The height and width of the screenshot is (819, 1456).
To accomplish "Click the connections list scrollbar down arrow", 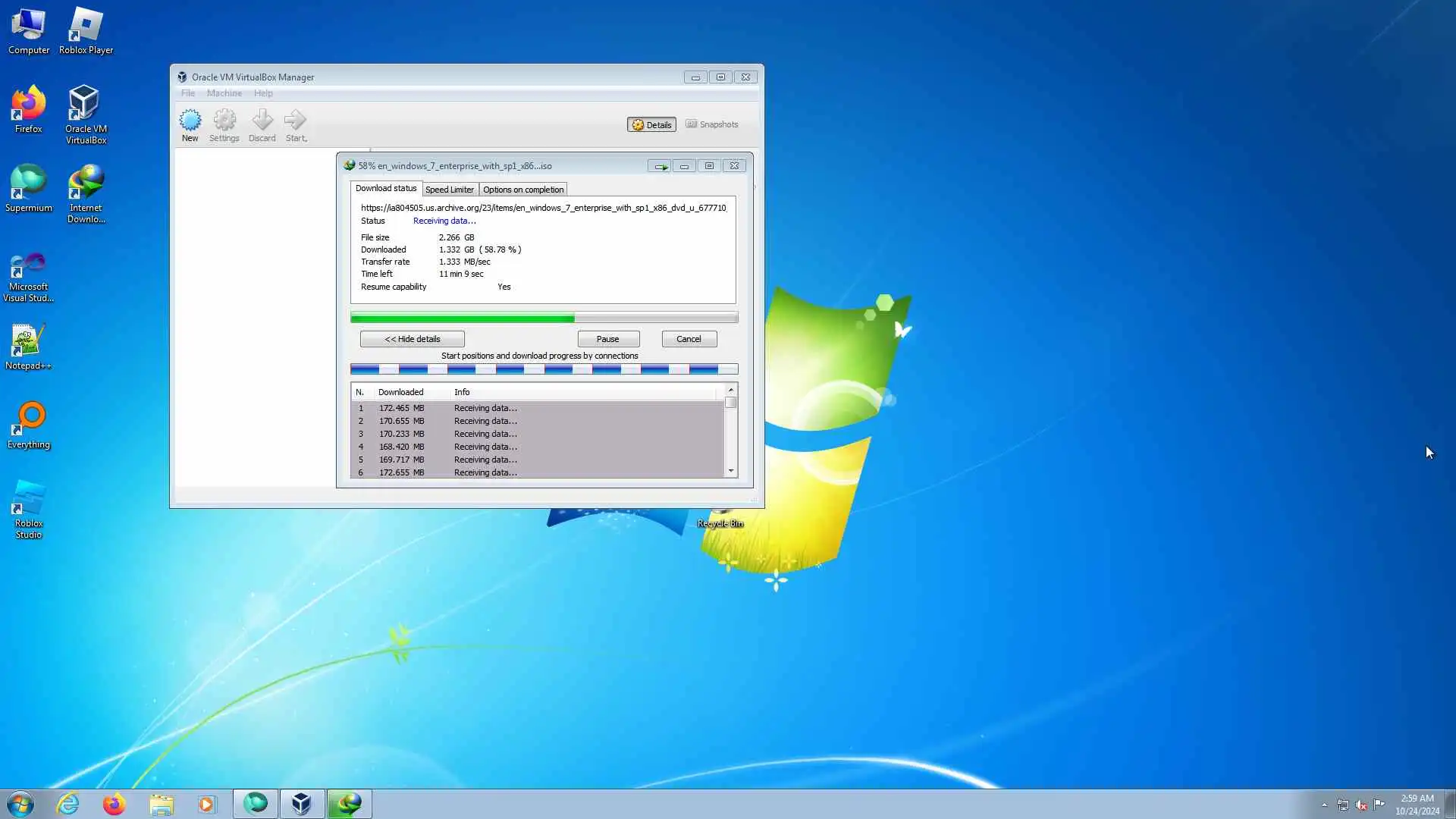I will [731, 471].
